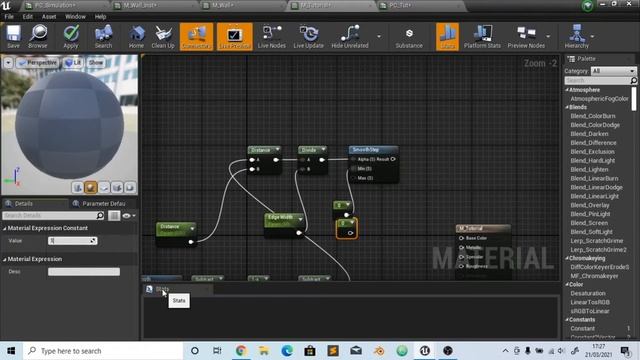The width and height of the screenshot is (640, 360).
Task: Open the Substance toolbar tool
Action: [x=409, y=36]
